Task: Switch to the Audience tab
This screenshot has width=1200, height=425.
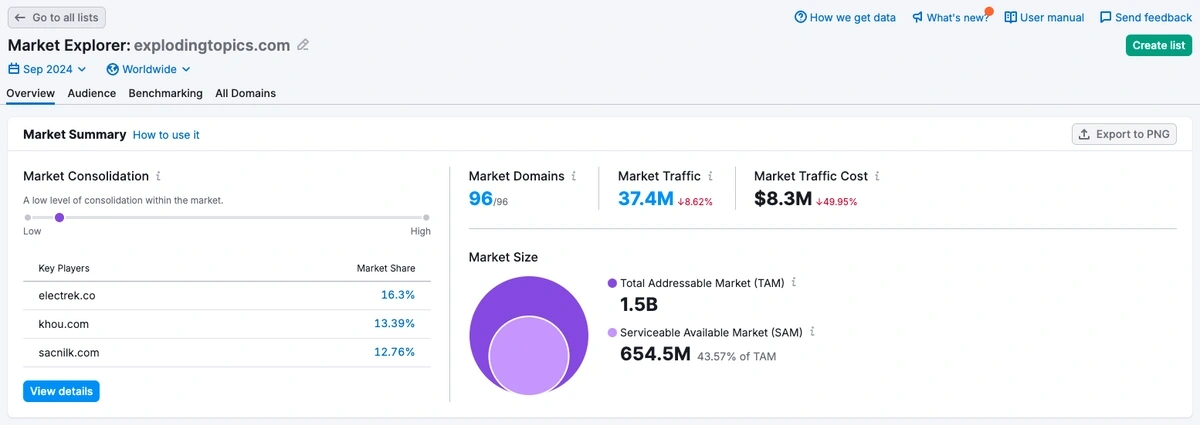Action: (x=91, y=93)
